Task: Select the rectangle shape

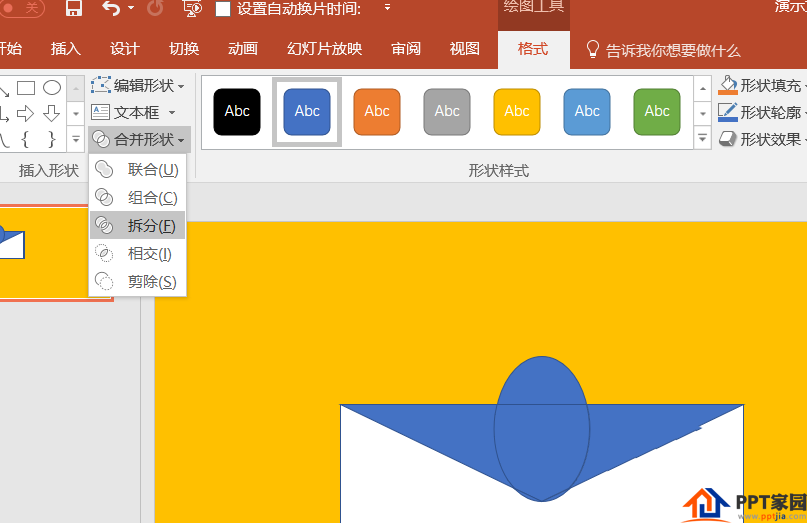Action: [x=26, y=88]
